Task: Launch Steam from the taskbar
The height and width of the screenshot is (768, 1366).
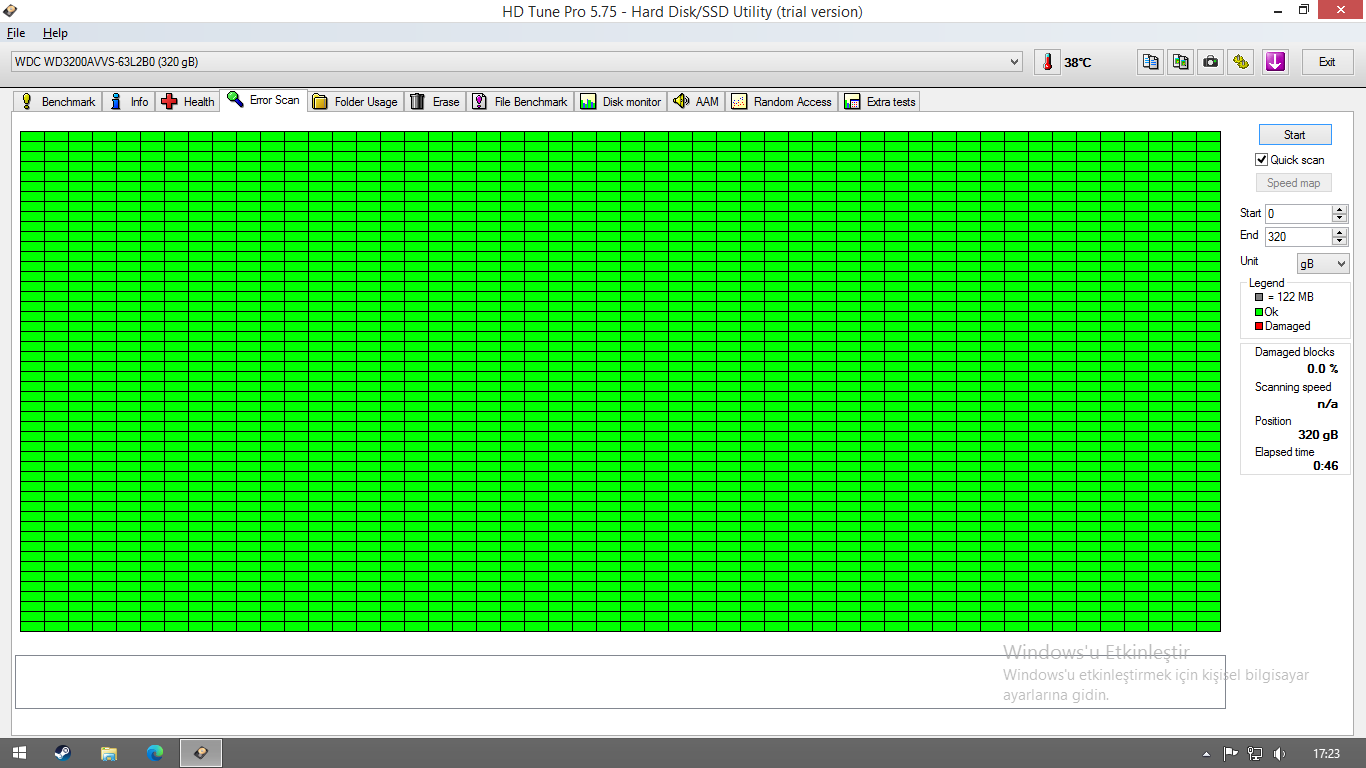Action: pyautogui.click(x=62, y=753)
